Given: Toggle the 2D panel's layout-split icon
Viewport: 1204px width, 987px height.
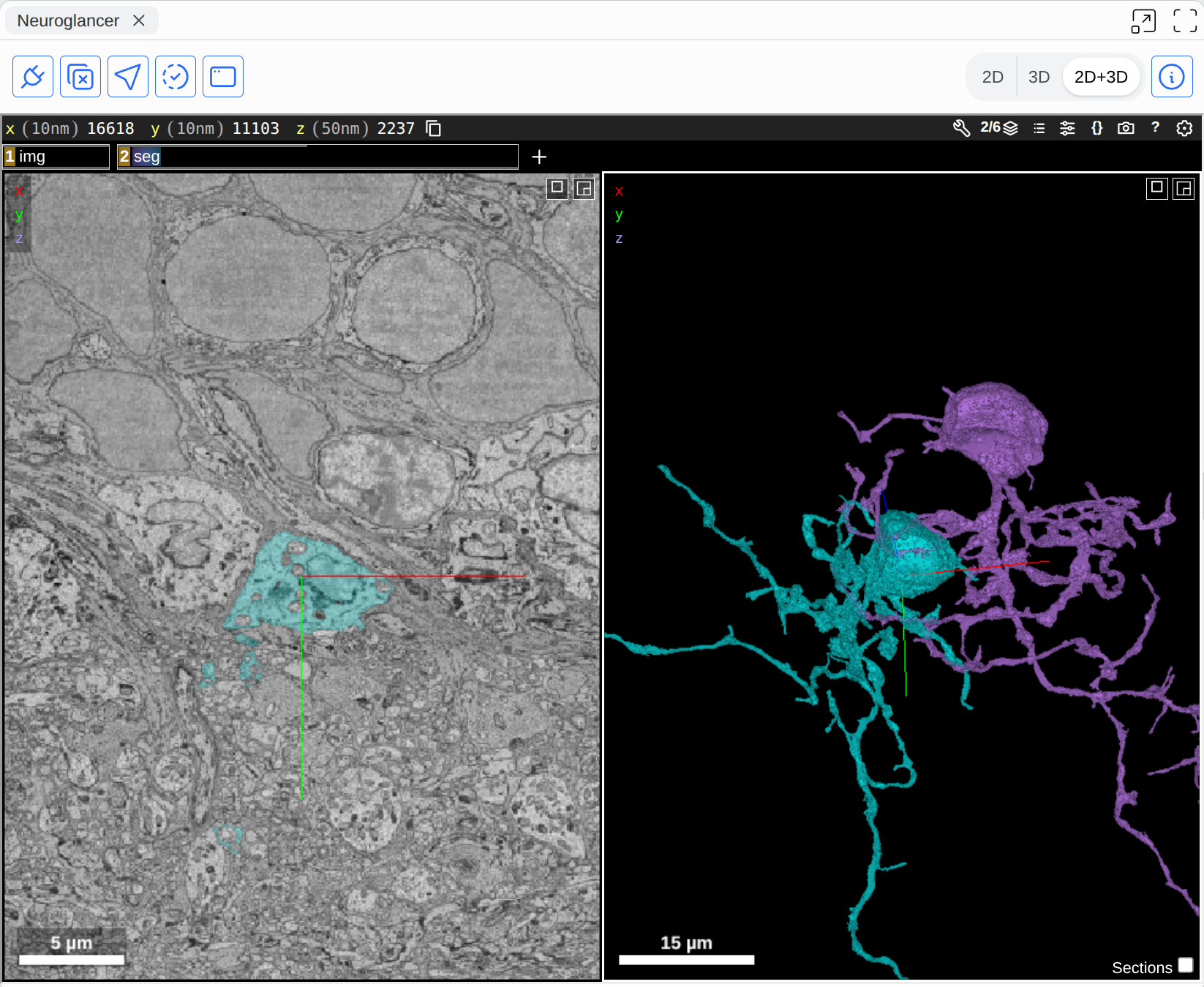Looking at the screenshot, I should click(x=584, y=188).
